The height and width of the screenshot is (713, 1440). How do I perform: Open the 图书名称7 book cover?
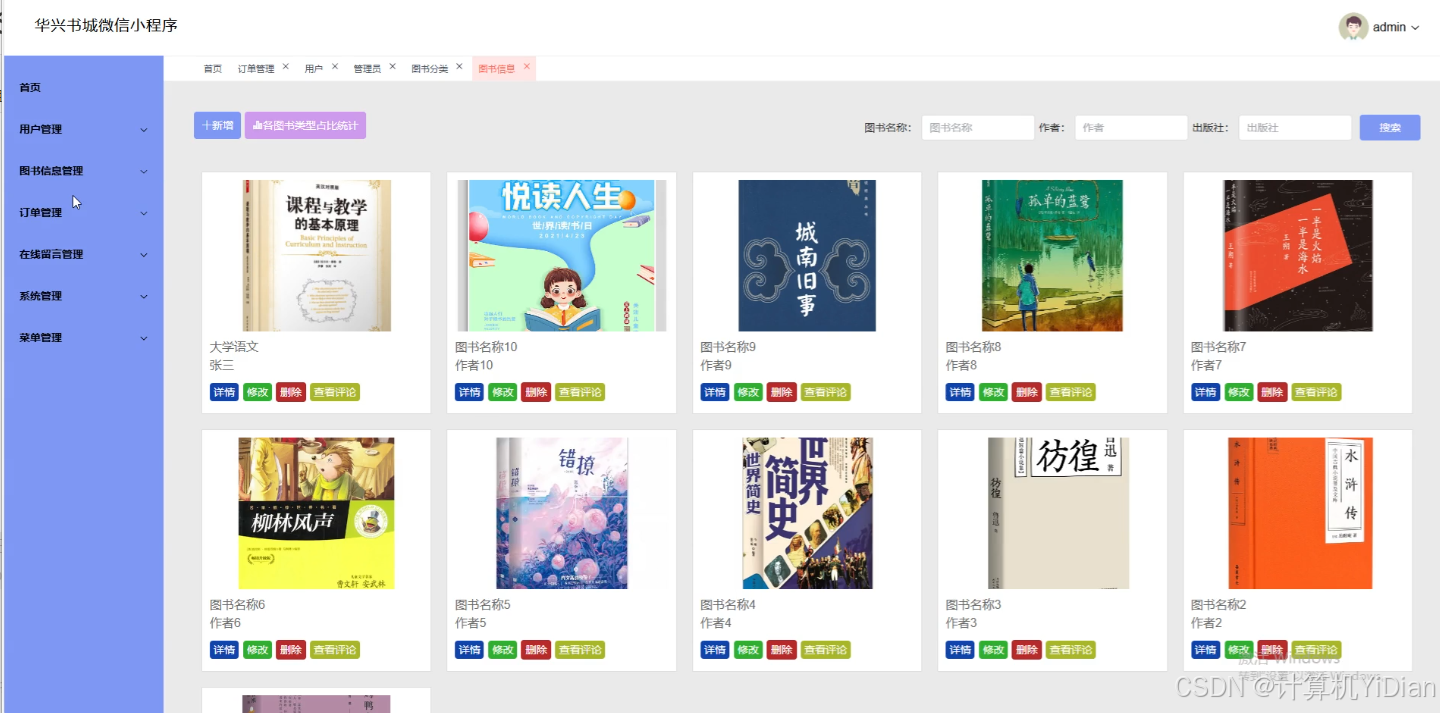pyautogui.click(x=1298, y=255)
